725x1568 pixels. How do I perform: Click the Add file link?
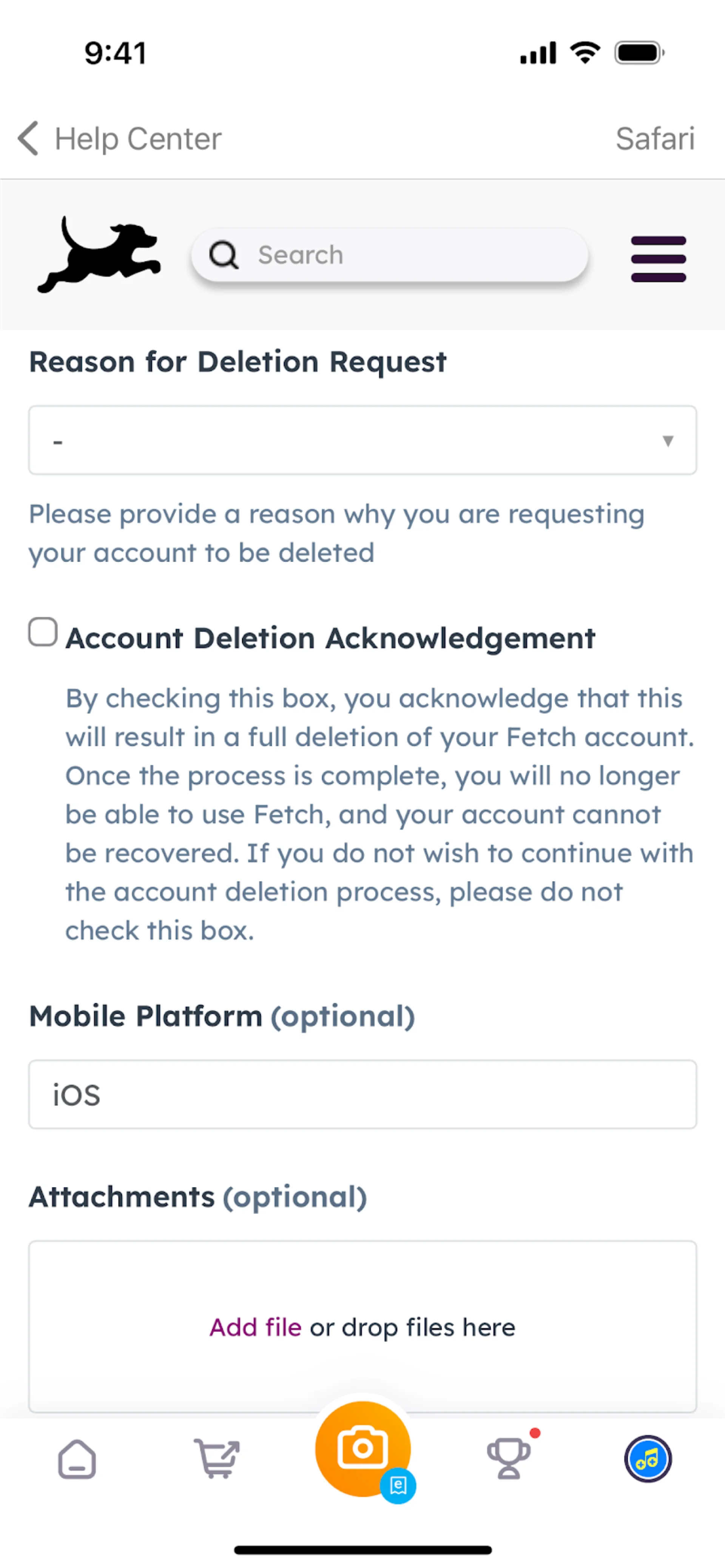(256, 1327)
